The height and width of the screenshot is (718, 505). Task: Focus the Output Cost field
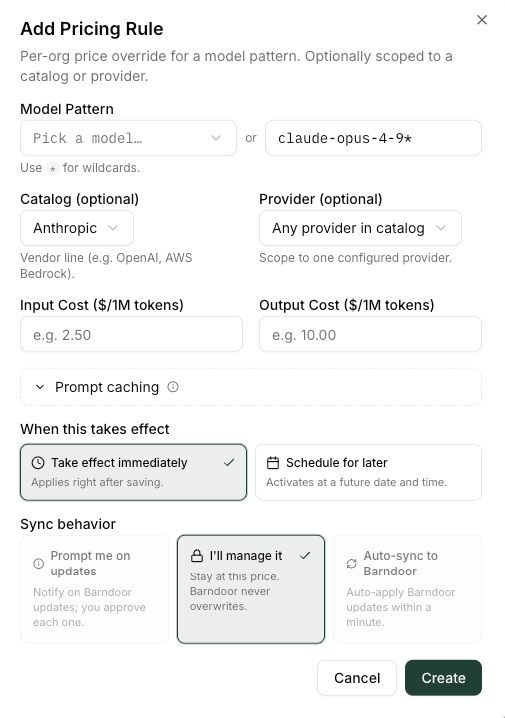click(370, 334)
